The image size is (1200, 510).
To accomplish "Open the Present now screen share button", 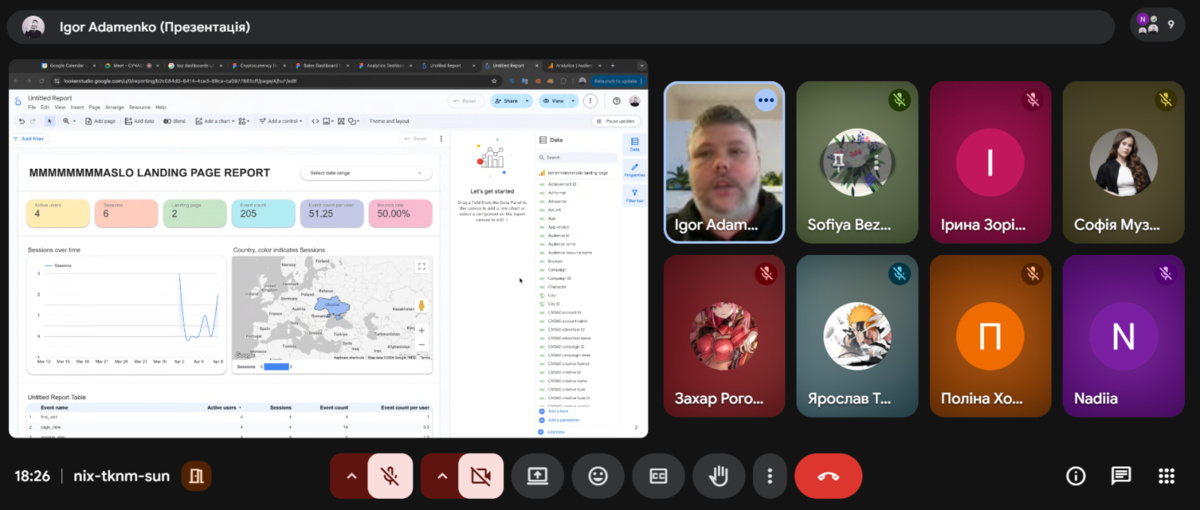I will pos(537,476).
